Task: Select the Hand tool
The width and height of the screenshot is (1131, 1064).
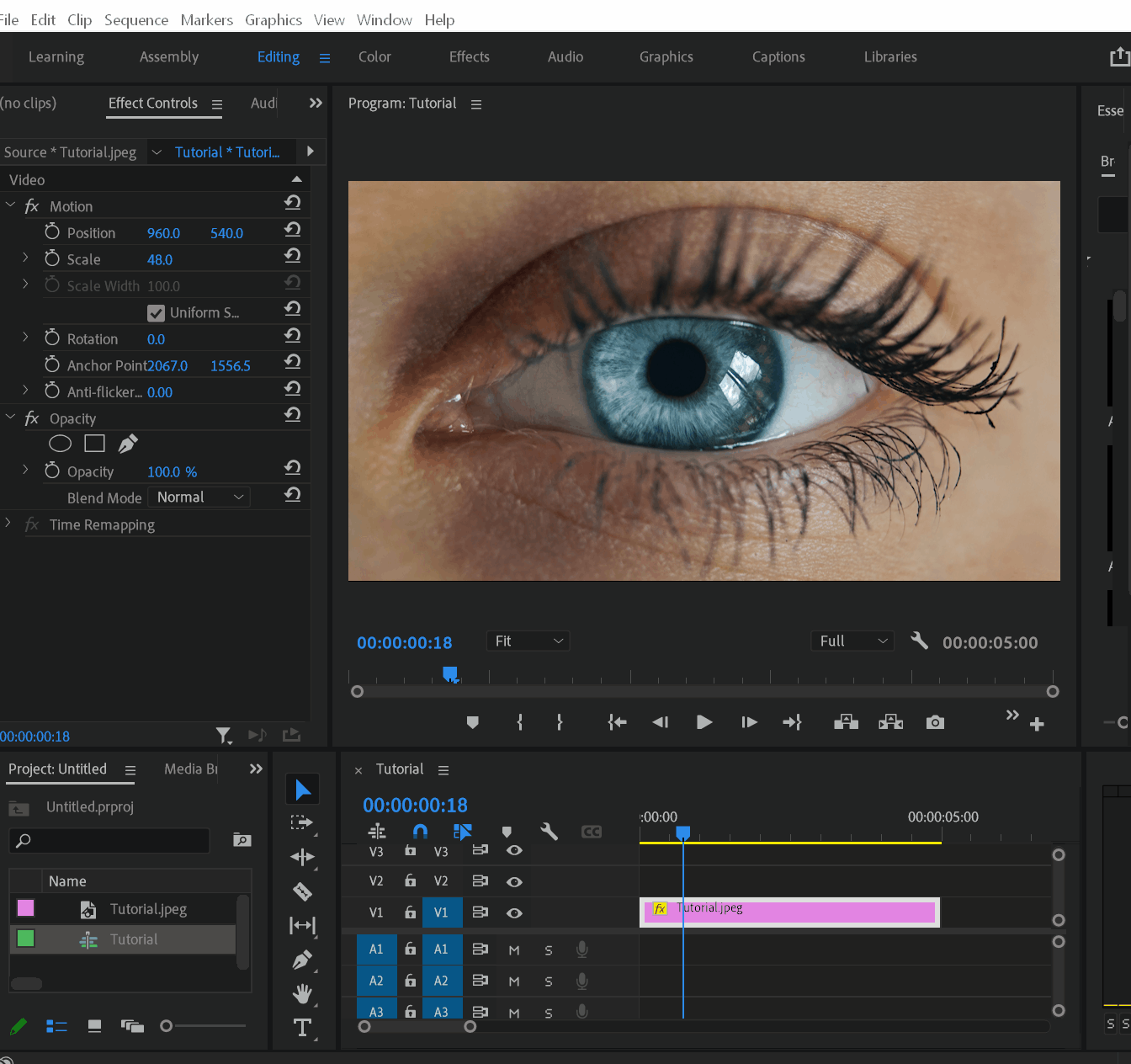Action: click(302, 994)
